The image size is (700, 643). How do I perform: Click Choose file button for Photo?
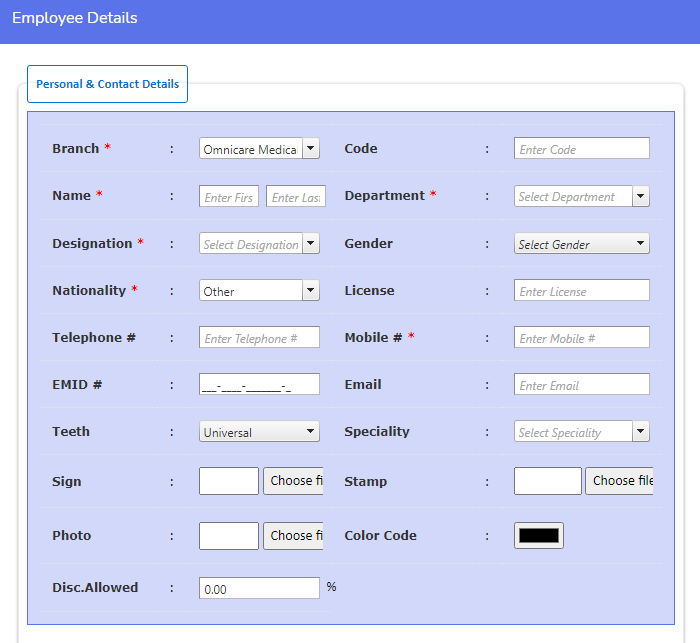(x=293, y=536)
